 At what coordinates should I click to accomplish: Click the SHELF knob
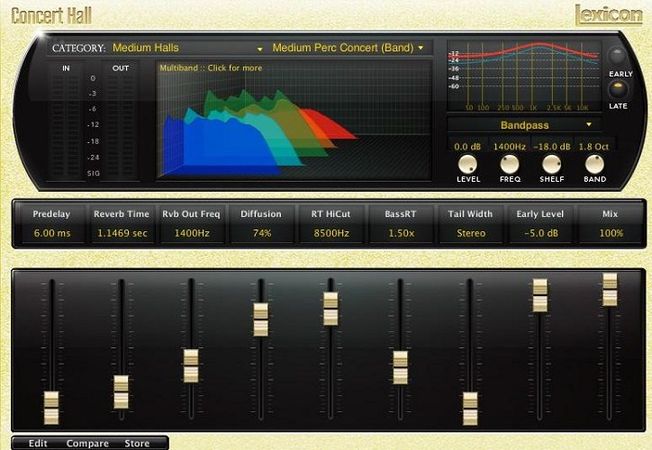550,165
